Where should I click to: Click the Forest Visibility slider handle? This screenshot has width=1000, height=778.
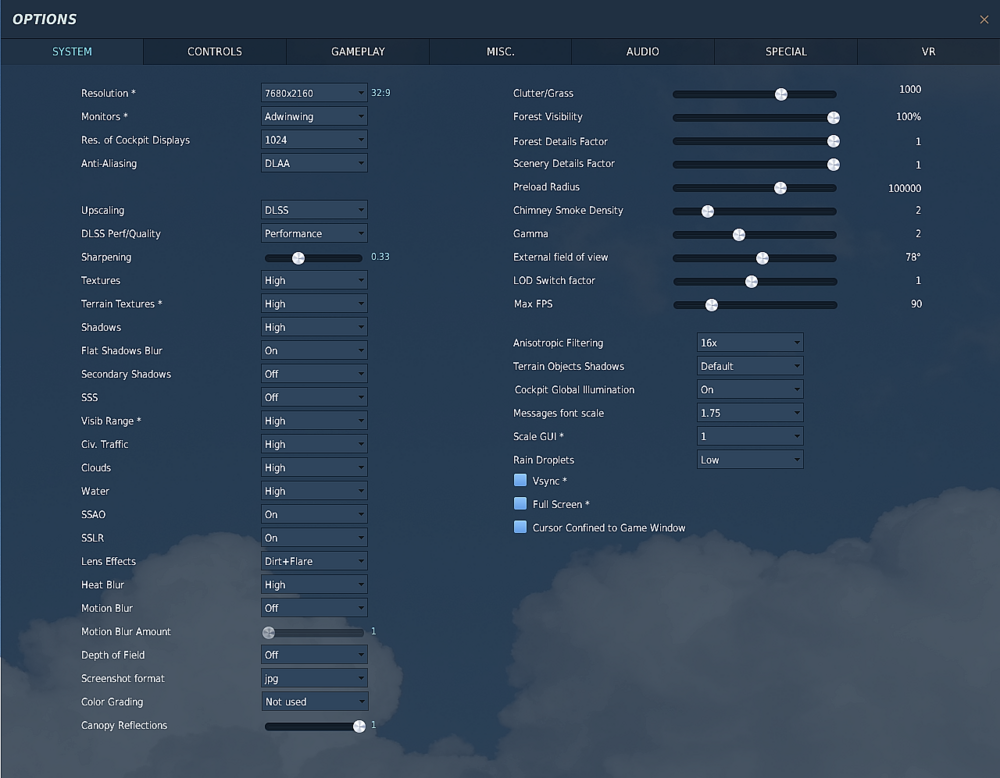(x=833, y=118)
